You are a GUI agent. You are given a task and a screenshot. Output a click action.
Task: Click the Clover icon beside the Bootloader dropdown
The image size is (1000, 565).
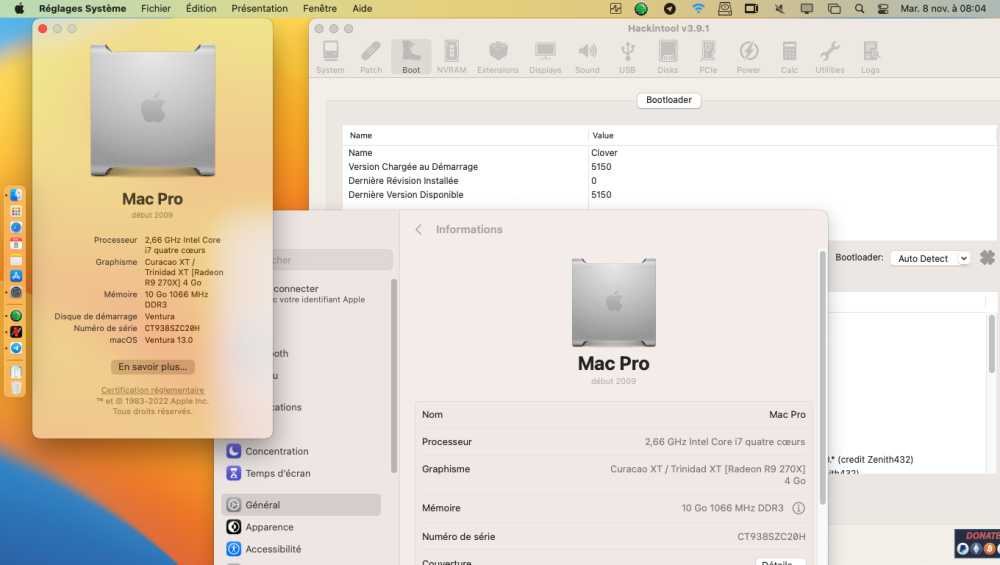pyautogui.click(x=987, y=258)
